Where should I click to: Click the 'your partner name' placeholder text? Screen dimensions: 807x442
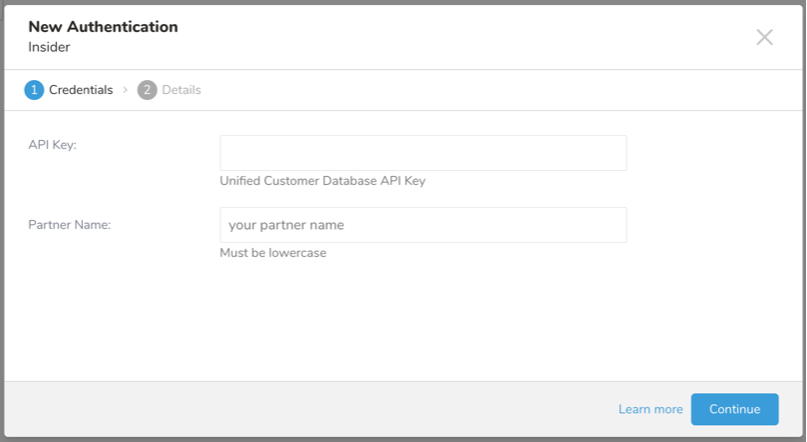pyautogui.click(x=286, y=225)
